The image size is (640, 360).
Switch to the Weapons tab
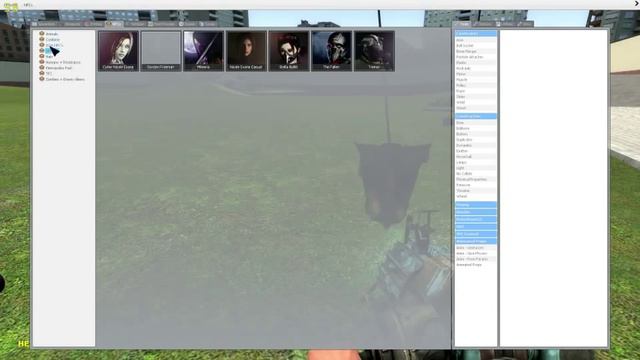[72, 24]
